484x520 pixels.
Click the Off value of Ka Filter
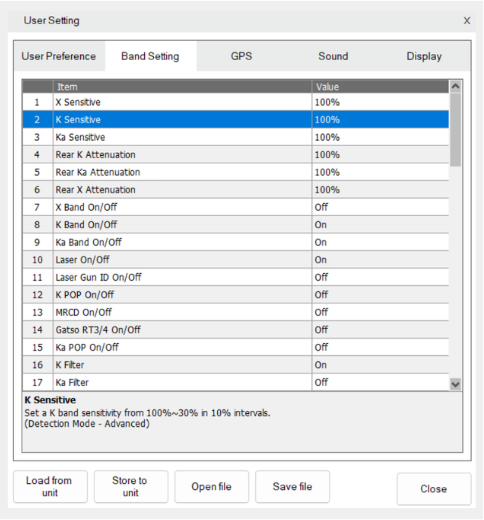[x=380, y=382]
